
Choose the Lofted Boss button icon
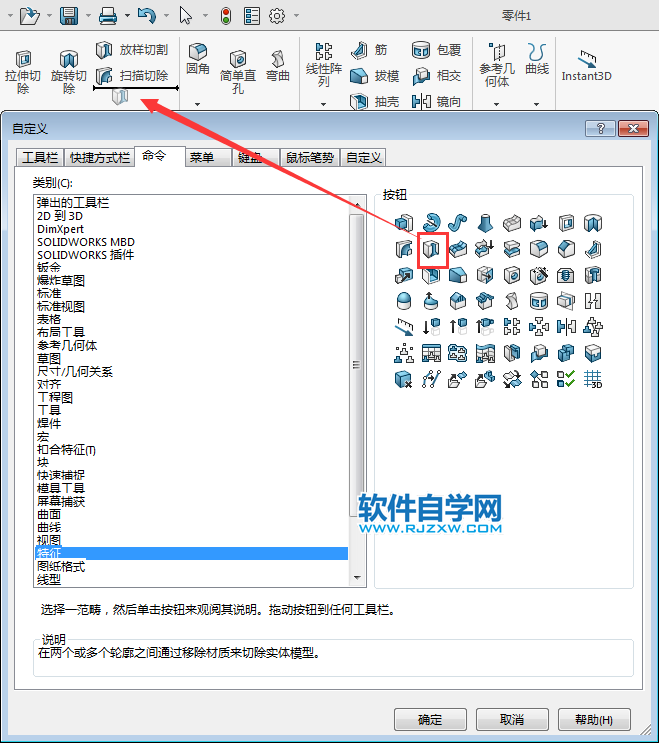[485, 222]
